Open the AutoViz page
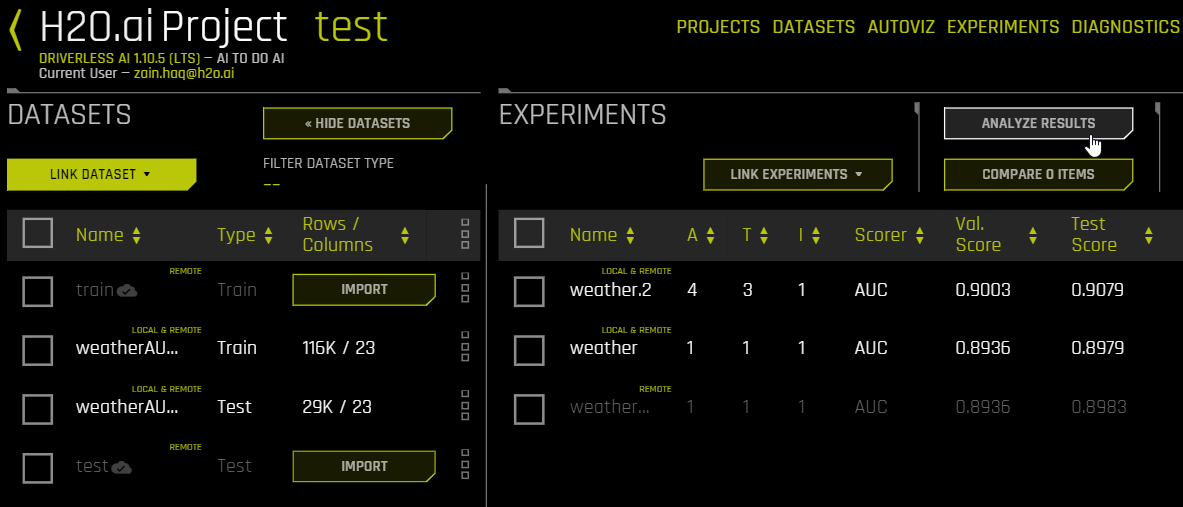The image size is (1183, 507). click(901, 27)
